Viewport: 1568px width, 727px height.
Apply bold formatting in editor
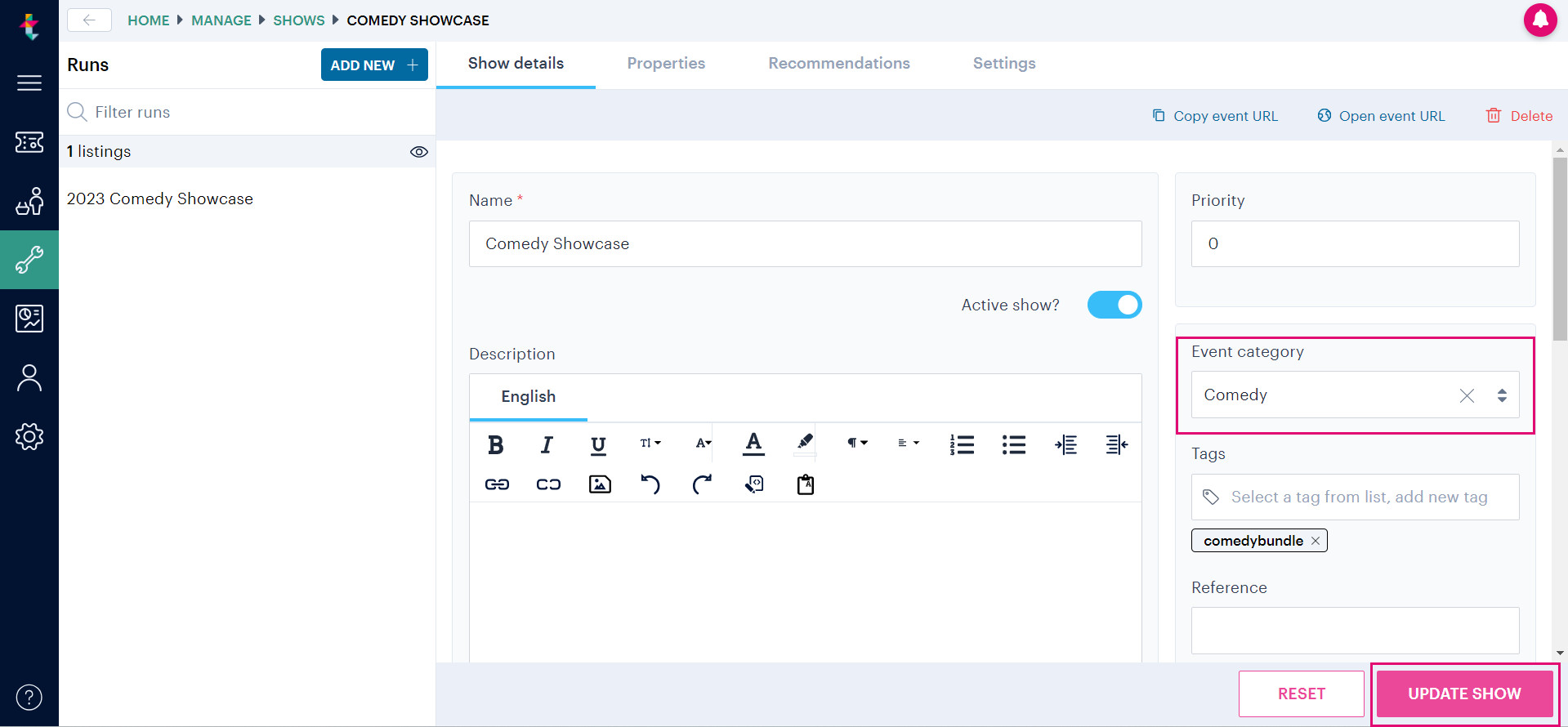[x=495, y=444]
